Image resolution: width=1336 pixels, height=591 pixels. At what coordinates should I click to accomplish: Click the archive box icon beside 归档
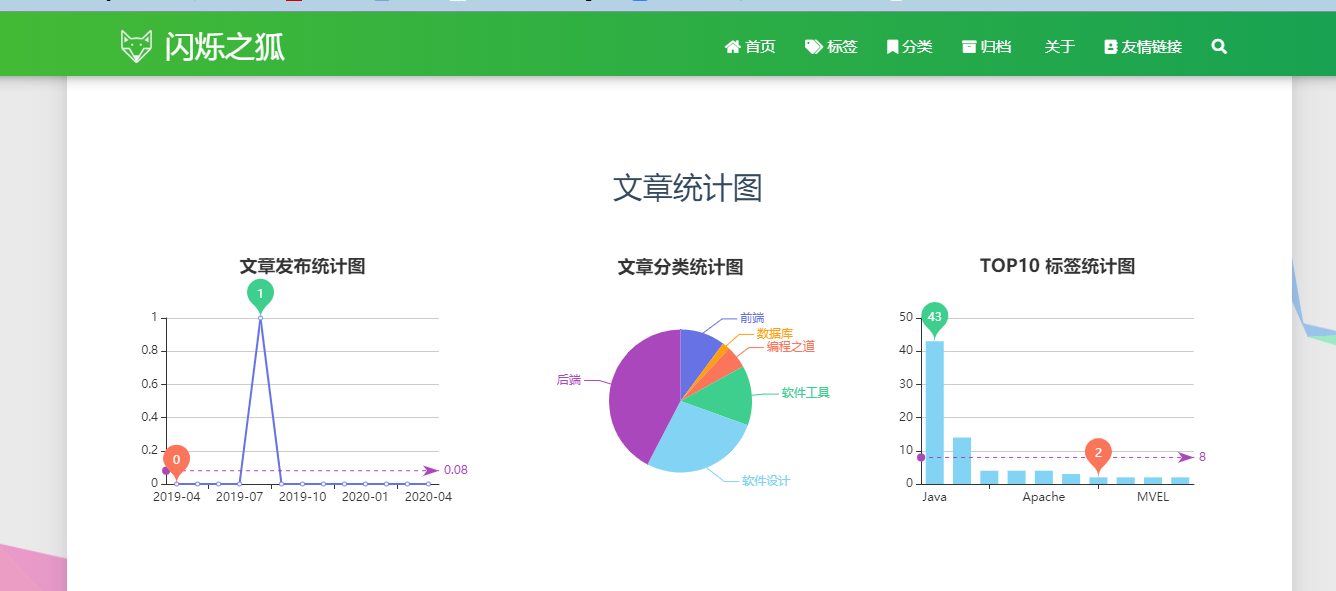tap(968, 47)
